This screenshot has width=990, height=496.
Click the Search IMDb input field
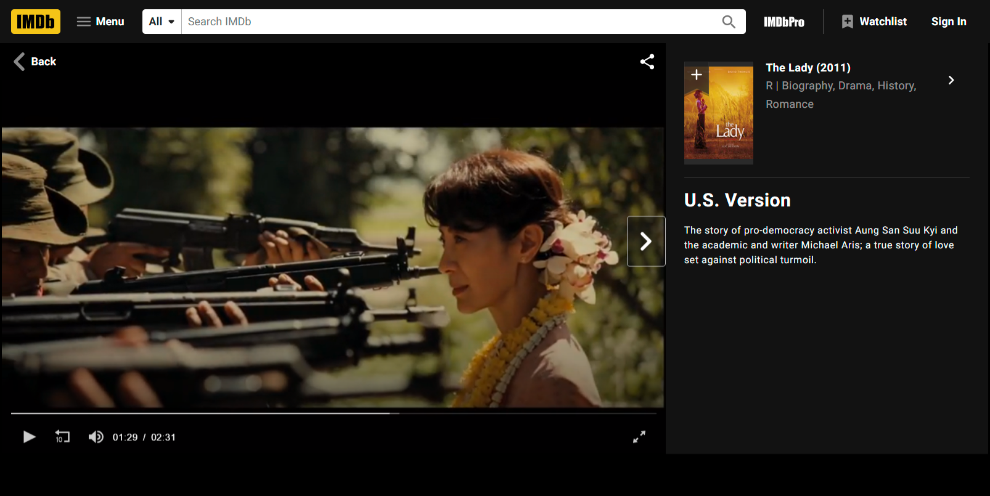click(x=450, y=21)
